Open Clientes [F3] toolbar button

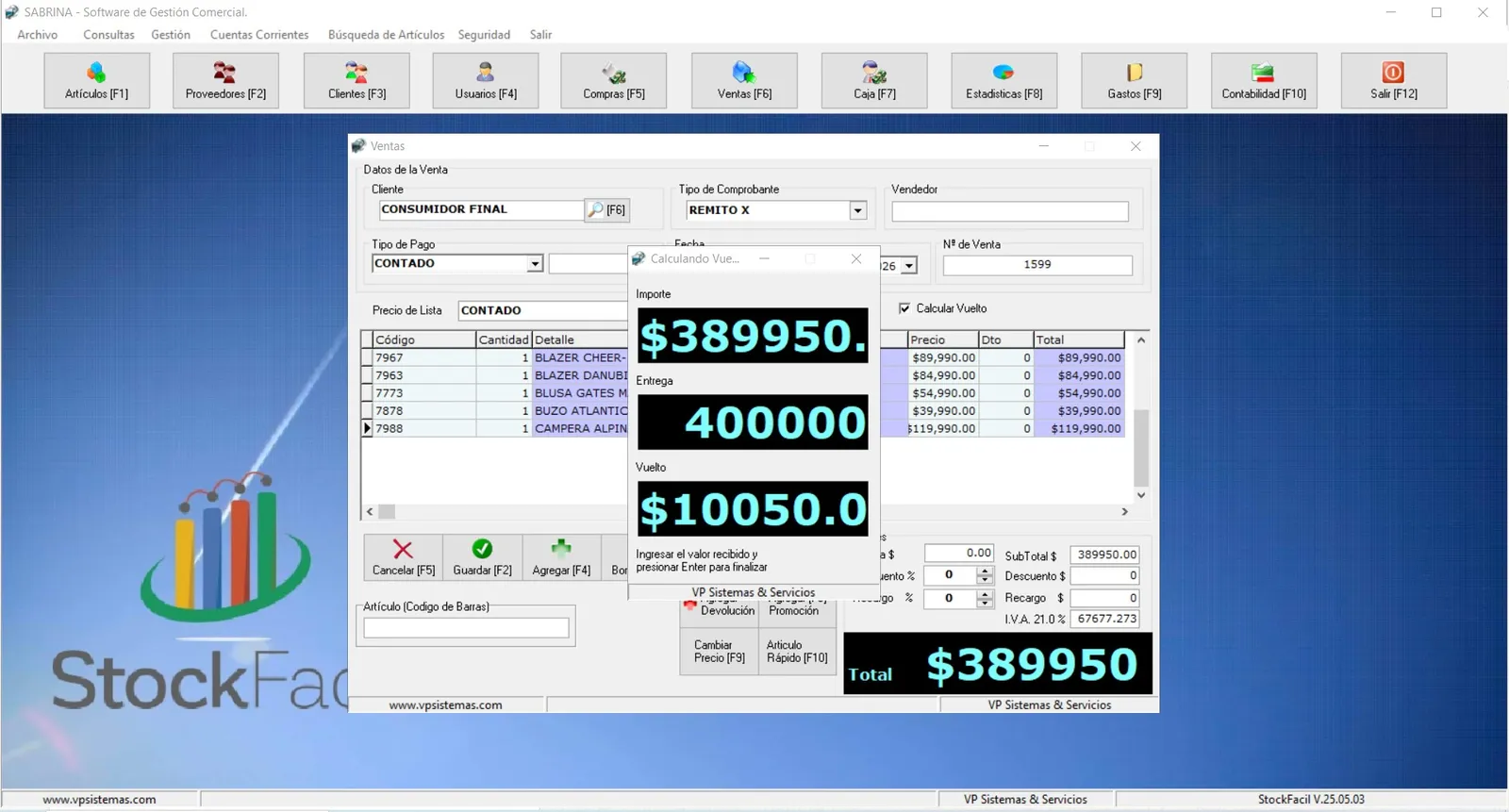pos(357,80)
